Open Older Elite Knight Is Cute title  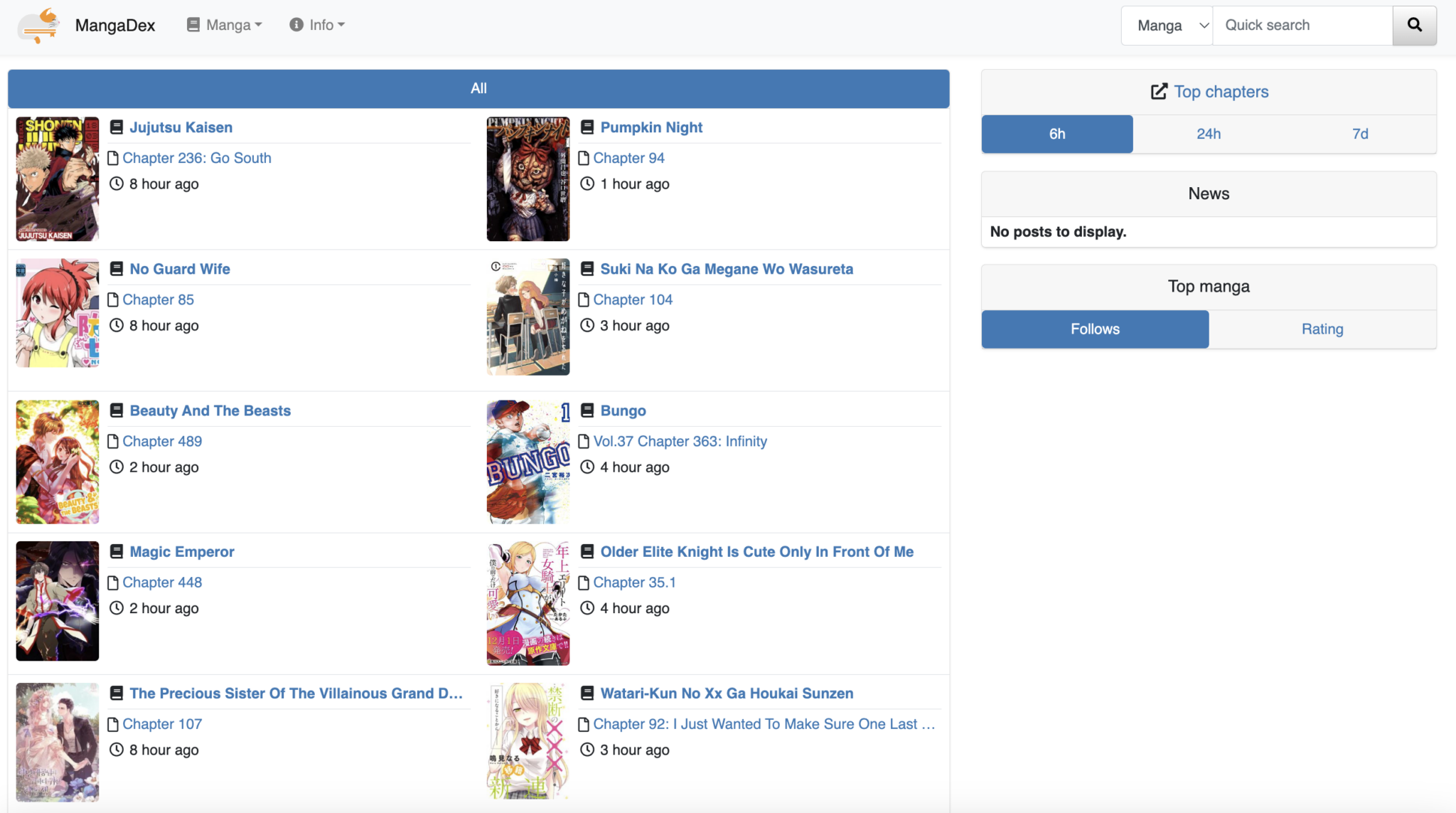(756, 551)
